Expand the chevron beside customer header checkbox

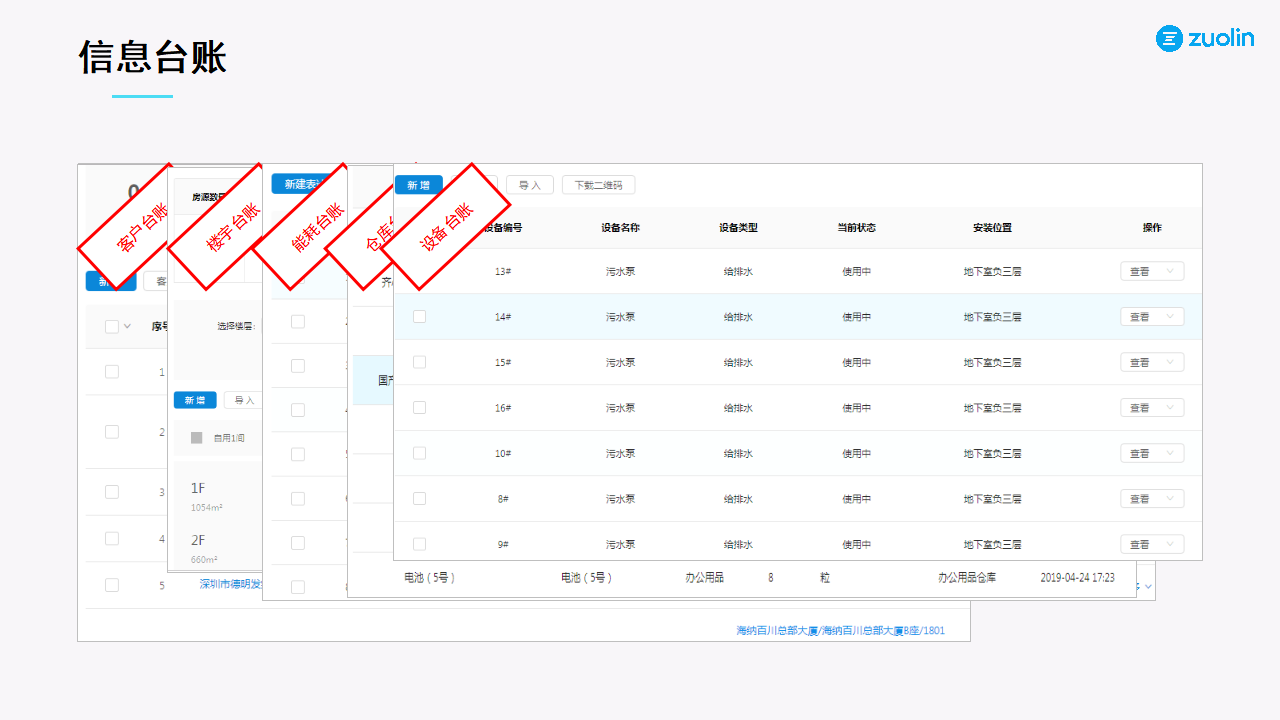[127, 327]
